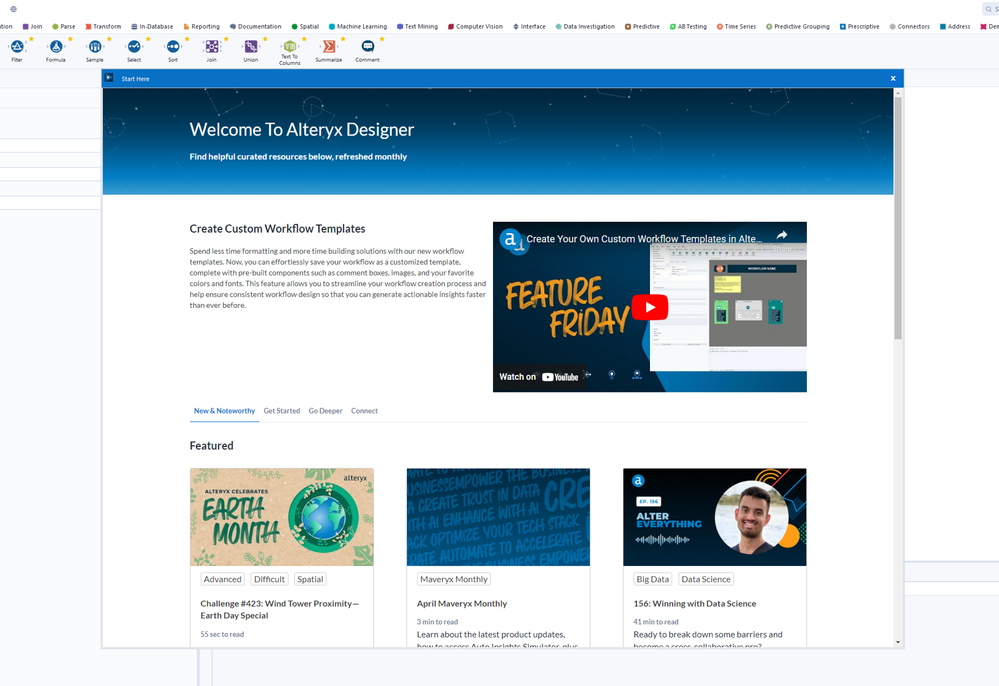Open the Parse tool category
The image size is (999, 686).
64,27
